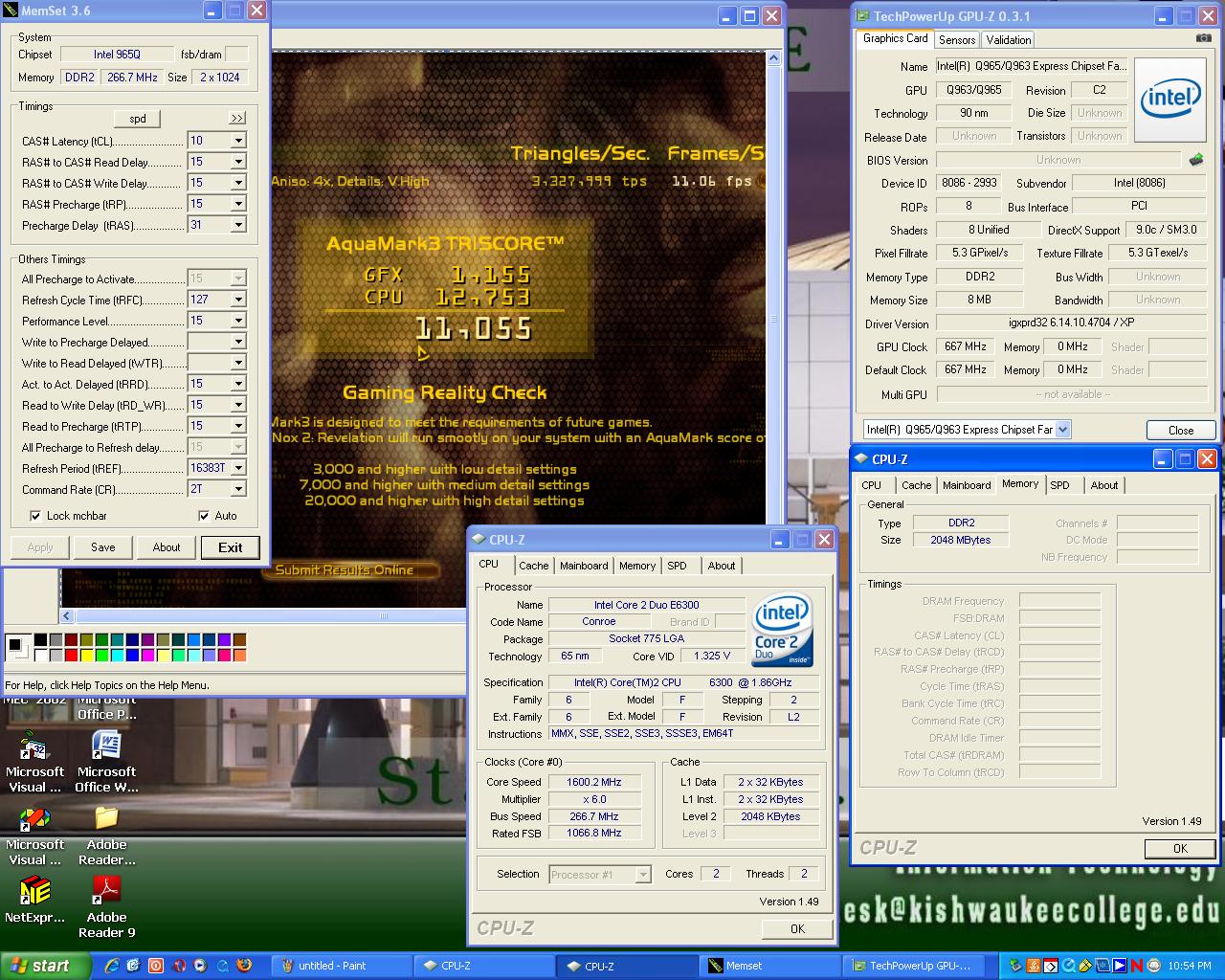Open the CAS# Latency (tCL) dropdown
This screenshot has height=980, width=1225.
point(238,141)
